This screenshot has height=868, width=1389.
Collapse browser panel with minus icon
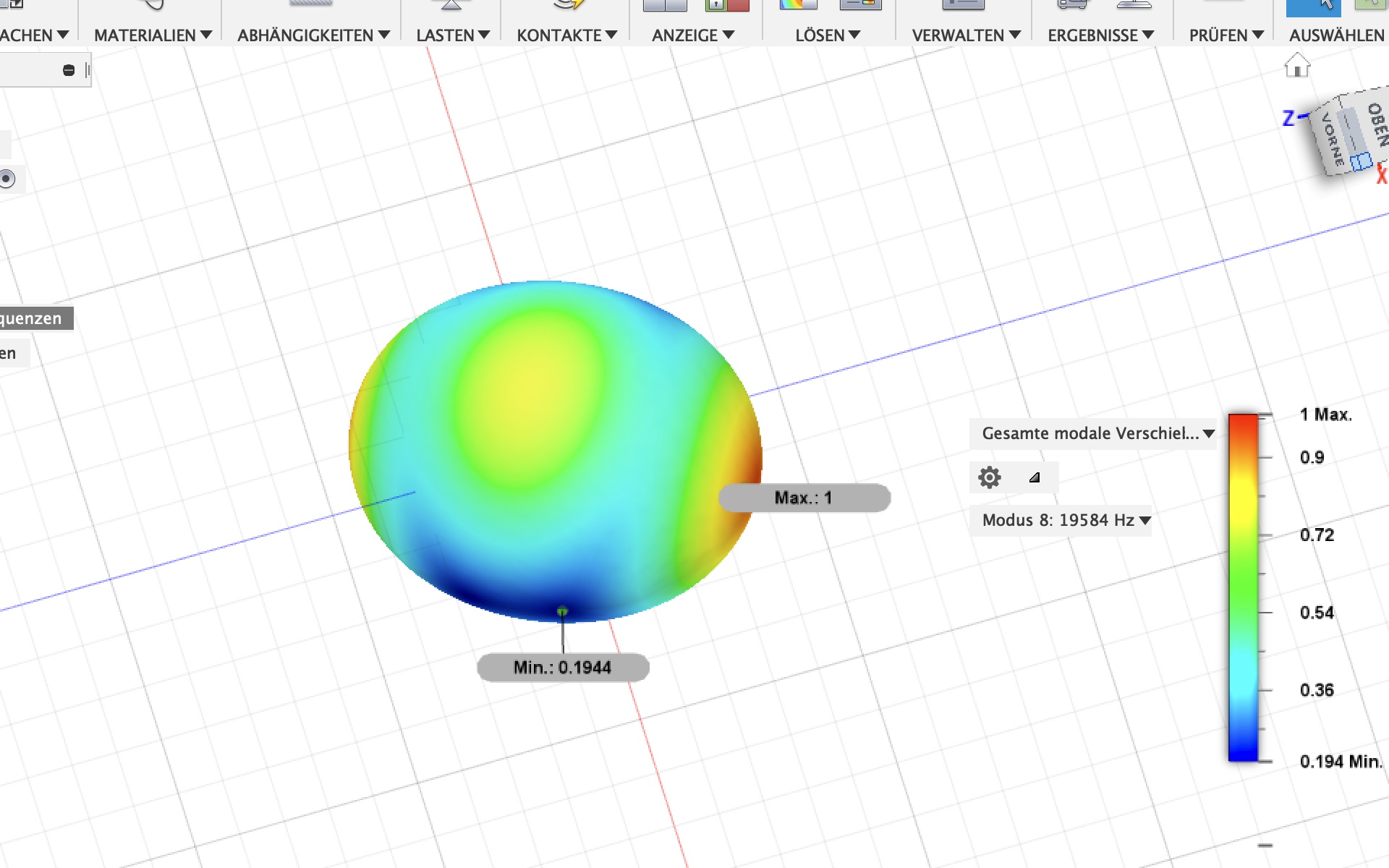(x=69, y=70)
